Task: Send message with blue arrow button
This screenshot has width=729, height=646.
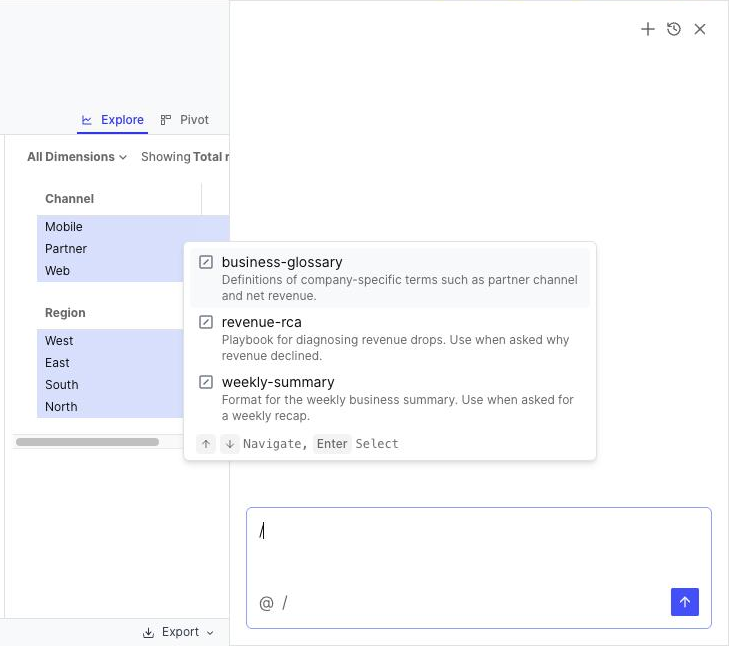Action: [x=684, y=602]
